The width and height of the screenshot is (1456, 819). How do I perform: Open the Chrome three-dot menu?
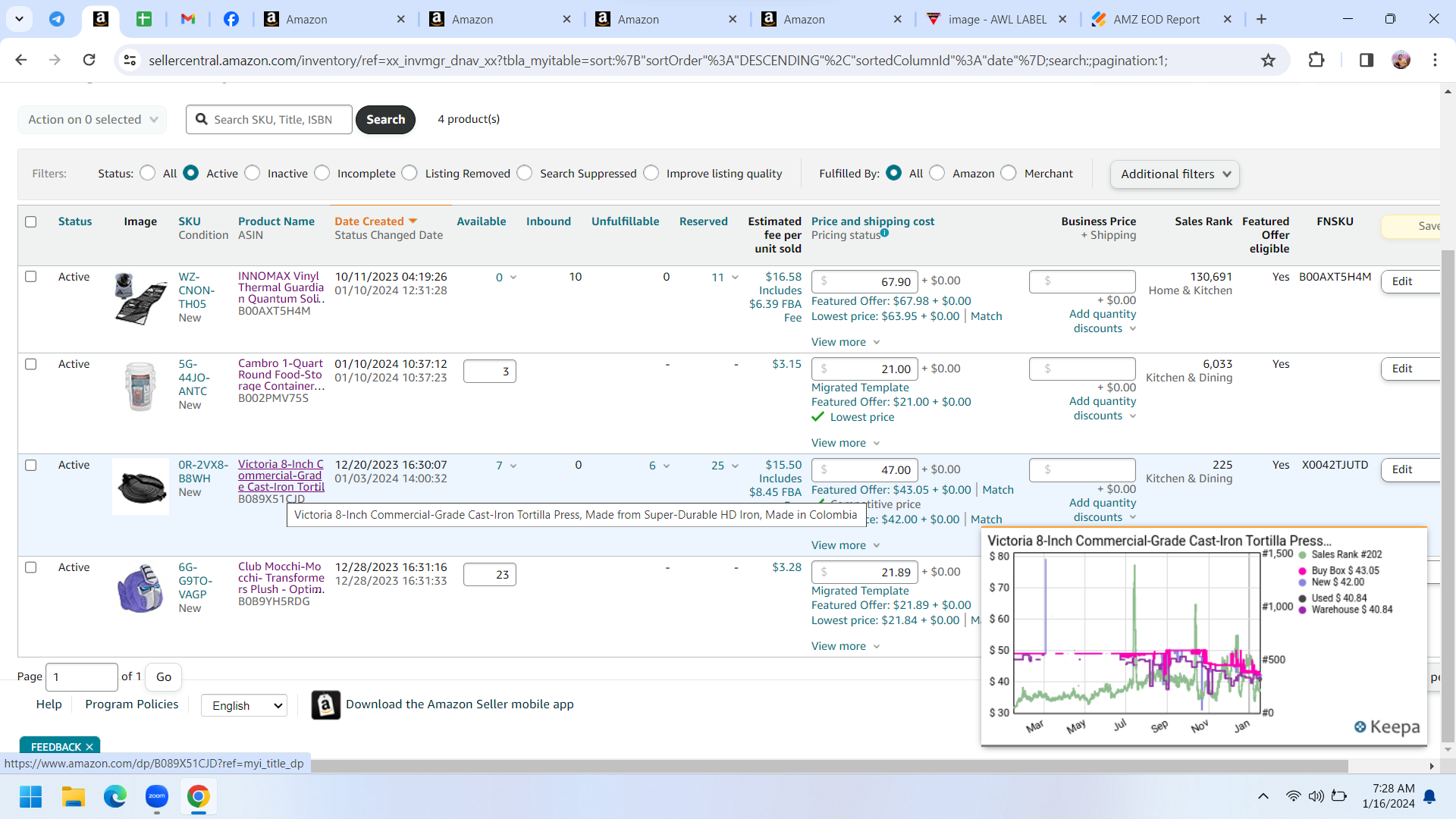pyautogui.click(x=1435, y=60)
